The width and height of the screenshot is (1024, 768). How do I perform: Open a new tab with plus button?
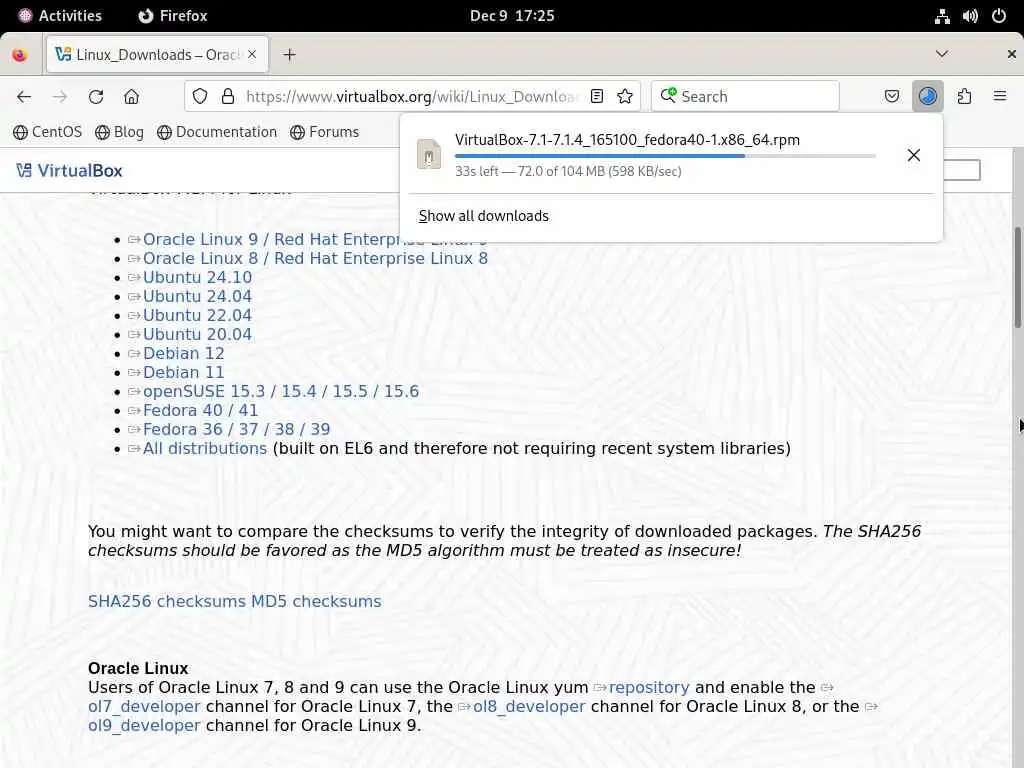[x=289, y=55]
